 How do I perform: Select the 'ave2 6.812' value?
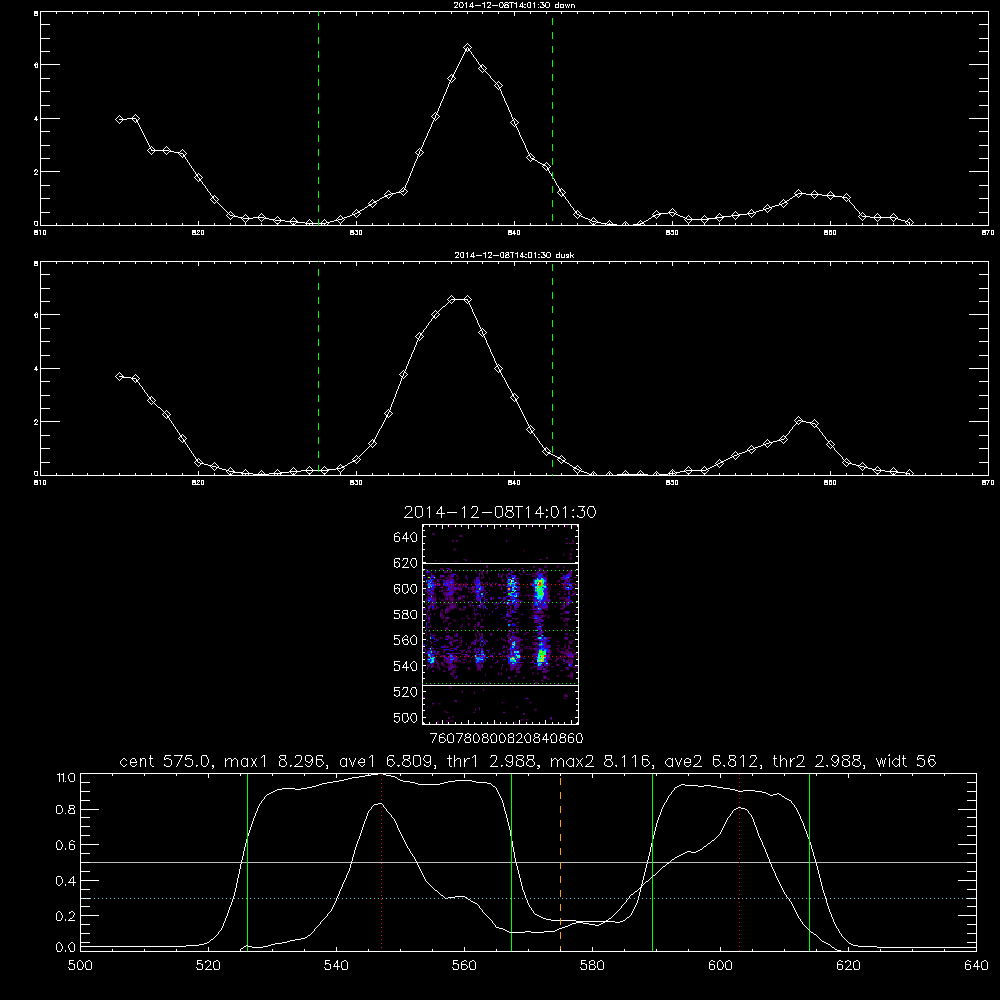[711, 761]
